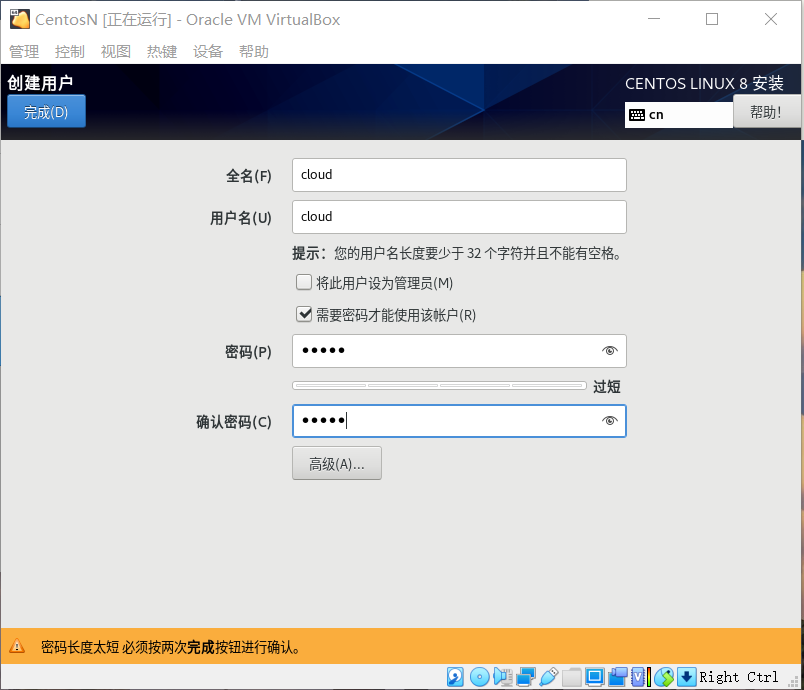Open the 设备 menu
804x690 pixels.
point(207,51)
